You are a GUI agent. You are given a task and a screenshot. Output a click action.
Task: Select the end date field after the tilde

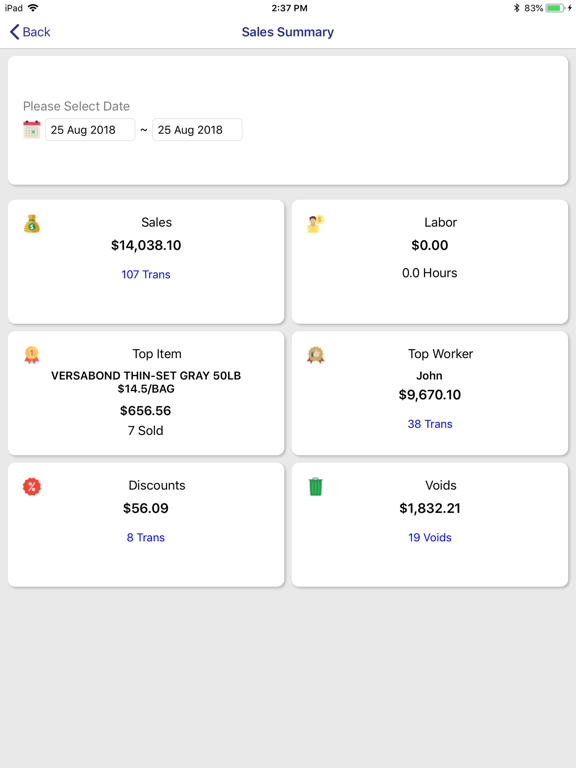(x=197, y=130)
